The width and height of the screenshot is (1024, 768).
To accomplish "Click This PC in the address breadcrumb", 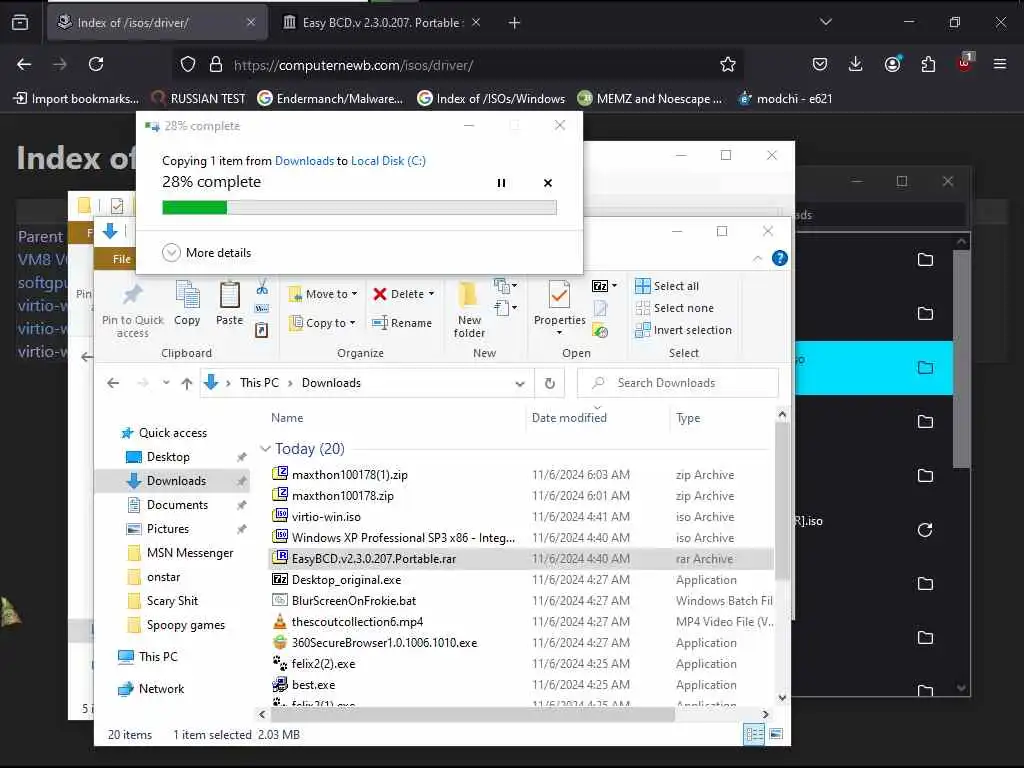I will click(259, 383).
